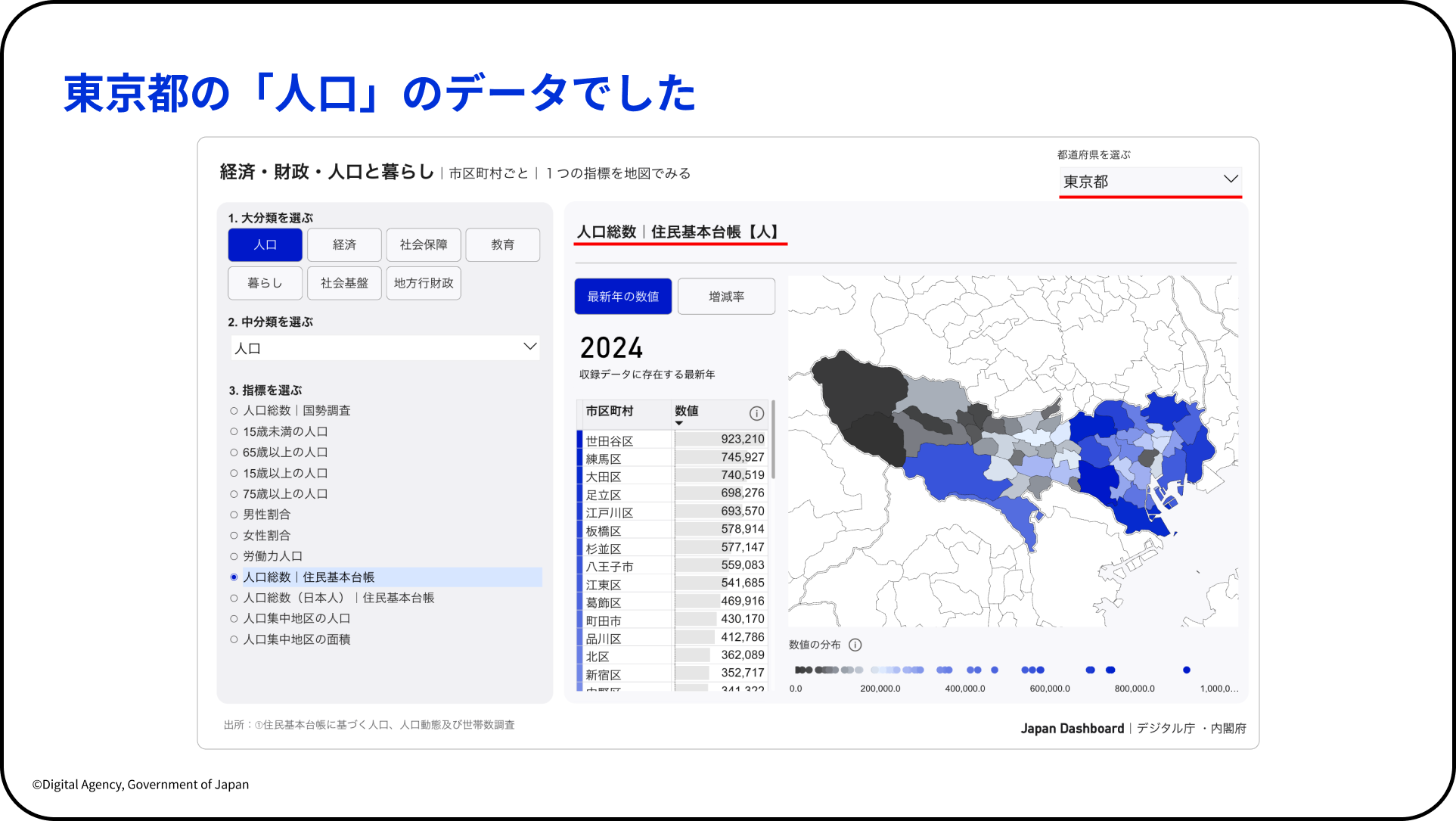This screenshot has width=1456, height=821.
Task: Click the rightmost dot in distribution chart
Action: (x=1187, y=670)
